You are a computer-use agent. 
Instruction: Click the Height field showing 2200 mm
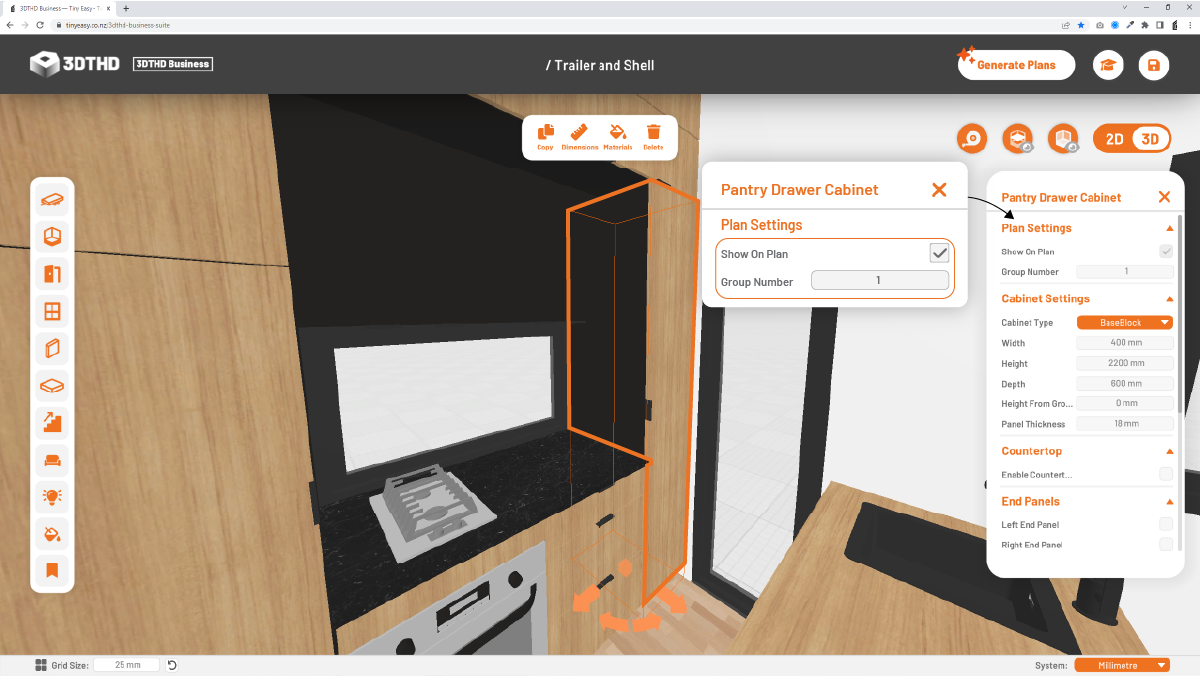tap(1124, 363)
